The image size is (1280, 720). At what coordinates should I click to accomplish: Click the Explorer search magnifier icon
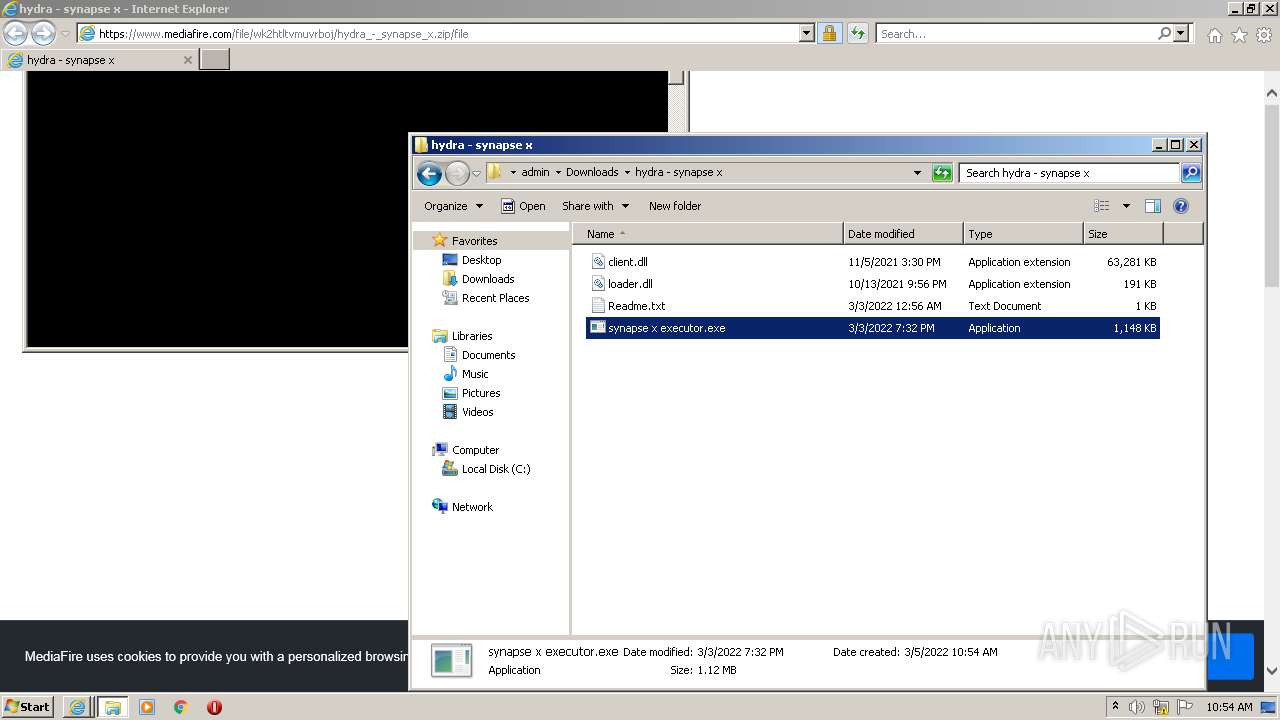(1191, 173)
